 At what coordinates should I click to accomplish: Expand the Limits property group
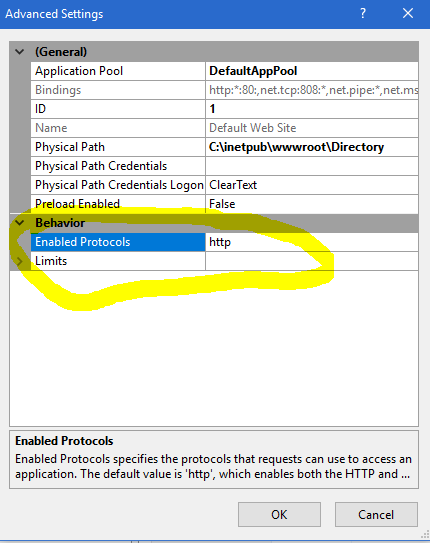click(x=20, y=261)
